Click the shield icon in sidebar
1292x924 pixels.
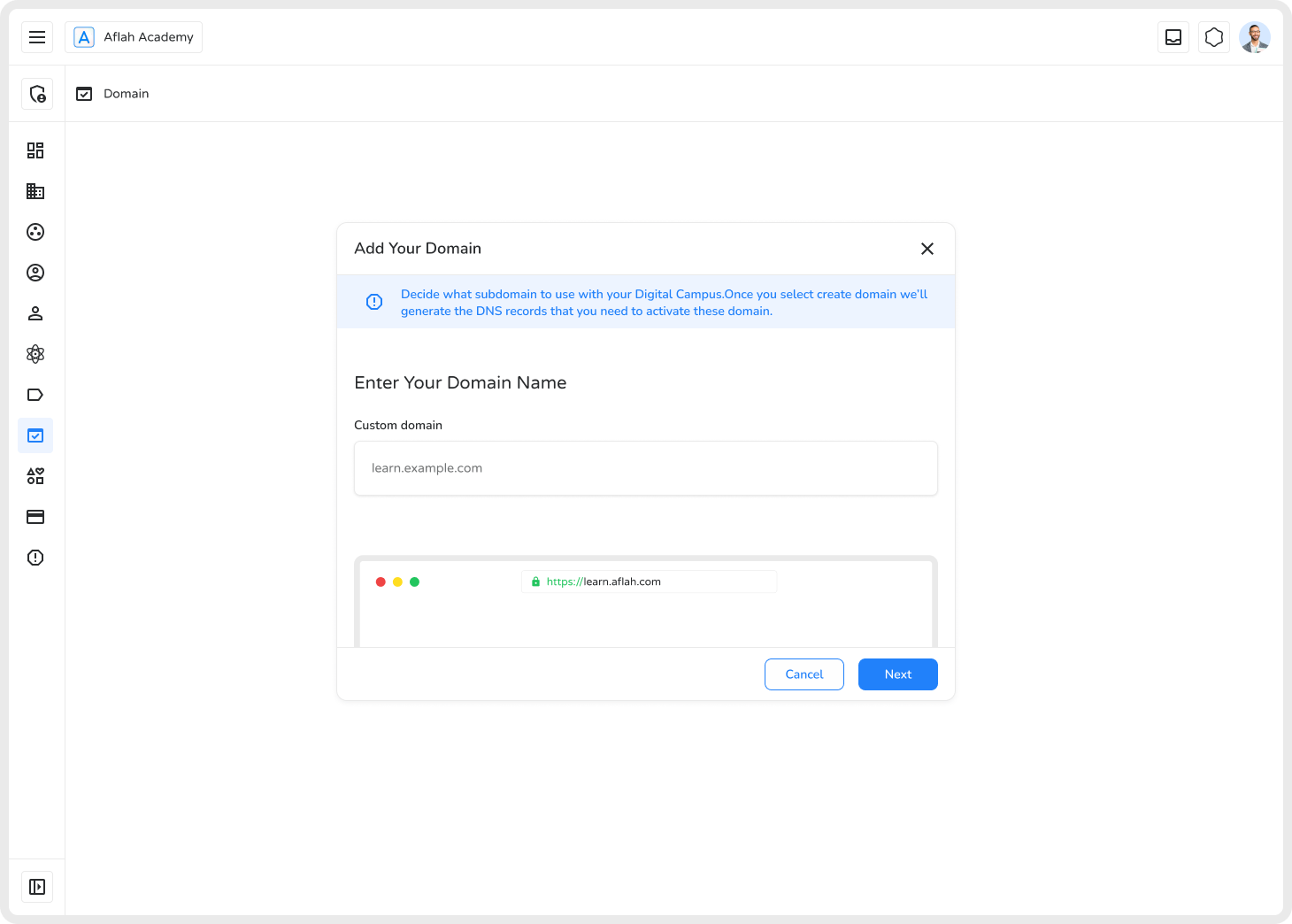pos(37,94)
